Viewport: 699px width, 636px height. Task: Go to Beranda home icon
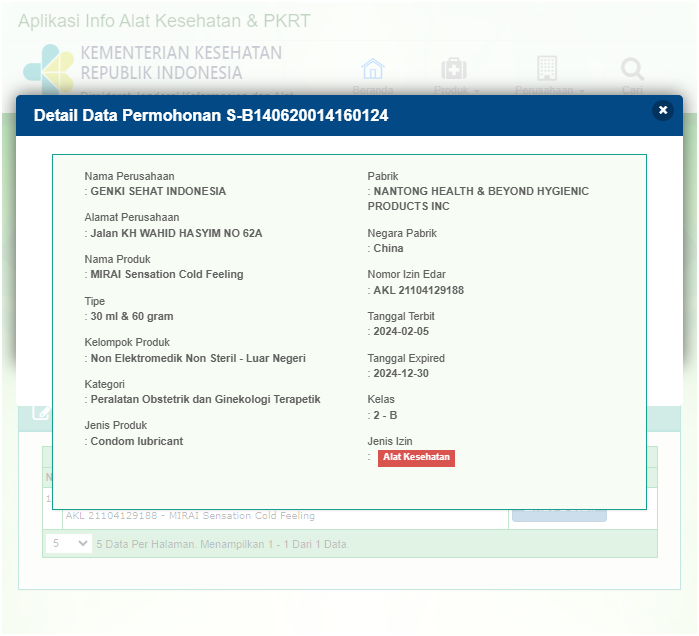tap(373, 70)
